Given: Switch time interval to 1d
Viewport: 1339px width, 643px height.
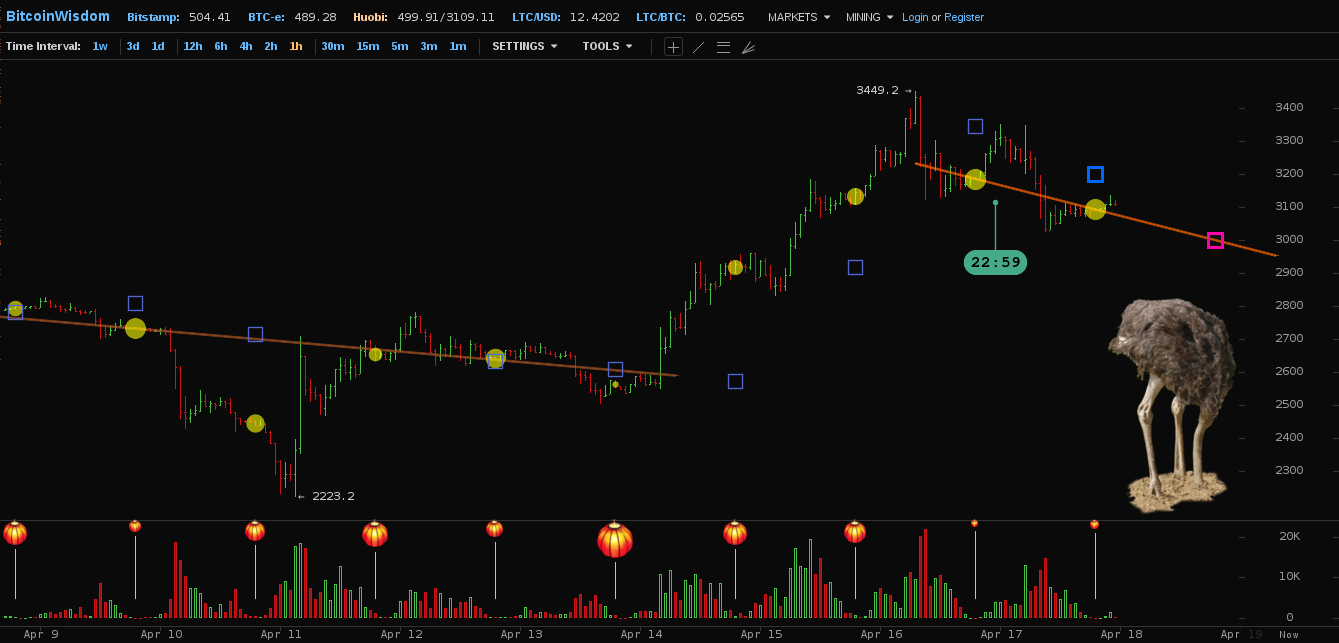Looking at the screenshot, I should (158, 46).
